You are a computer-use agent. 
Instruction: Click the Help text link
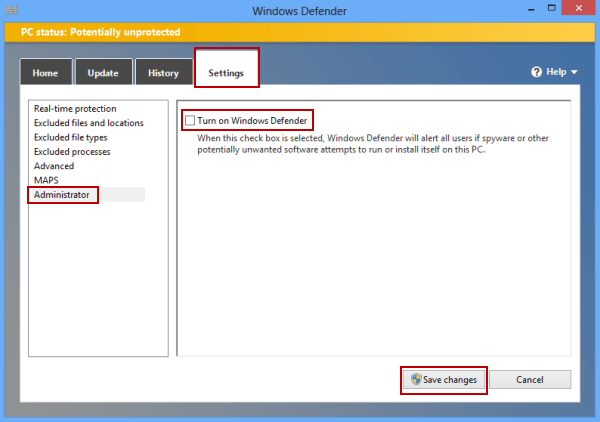point(556,72)
